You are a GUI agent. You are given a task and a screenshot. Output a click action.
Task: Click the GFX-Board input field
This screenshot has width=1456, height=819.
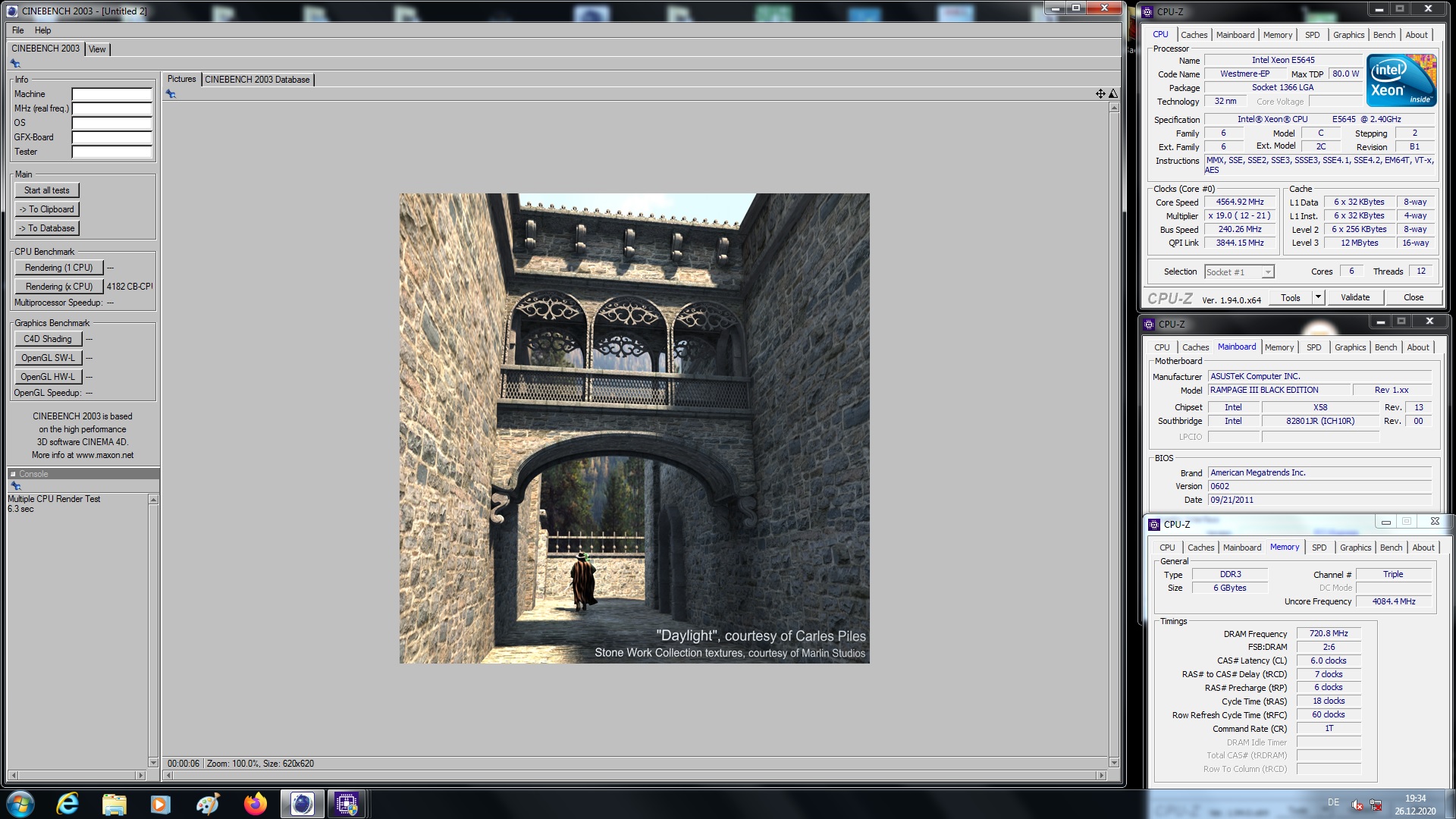coord(111,137)
